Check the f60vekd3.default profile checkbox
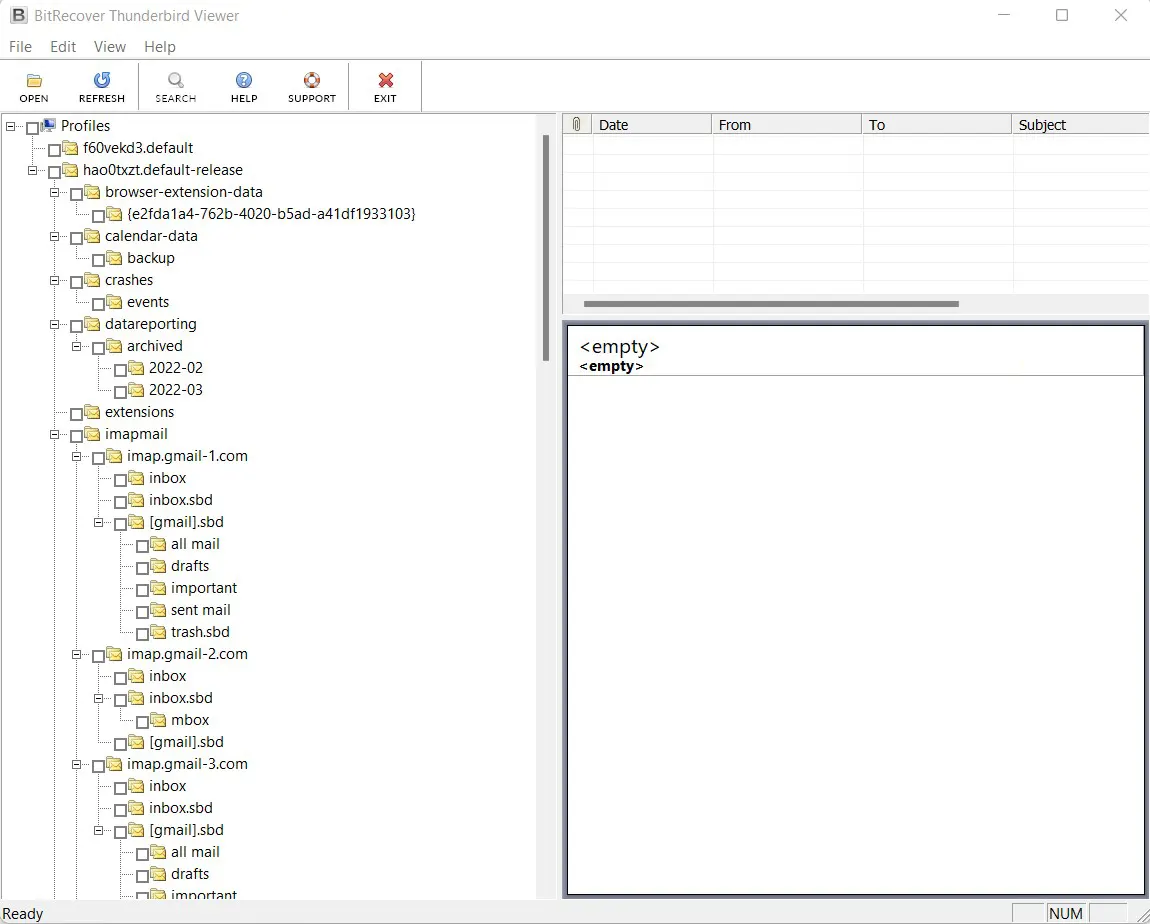Viewport: 1150px width, 924px height. click(55, 149)
